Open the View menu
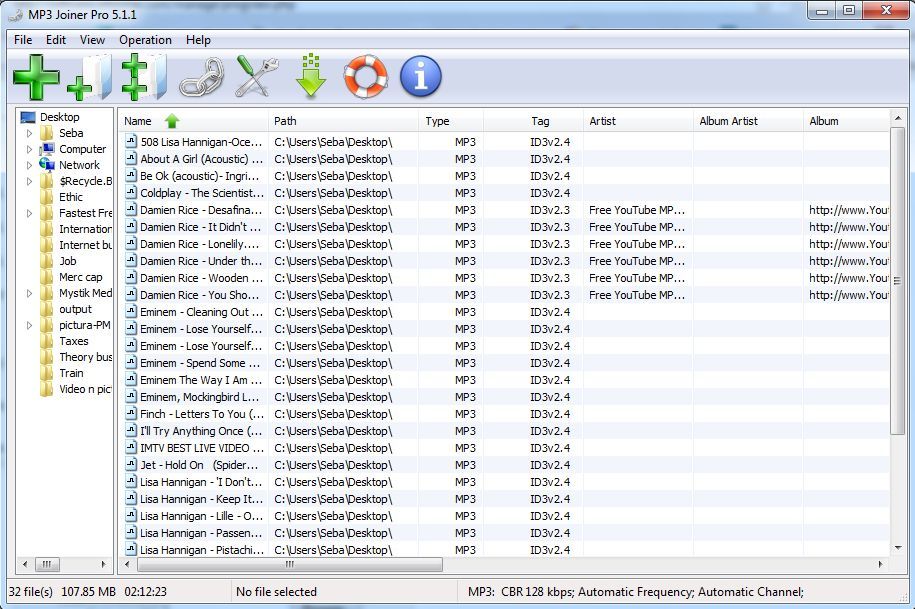This screenshot has width=915, height=609. [92, 40]
